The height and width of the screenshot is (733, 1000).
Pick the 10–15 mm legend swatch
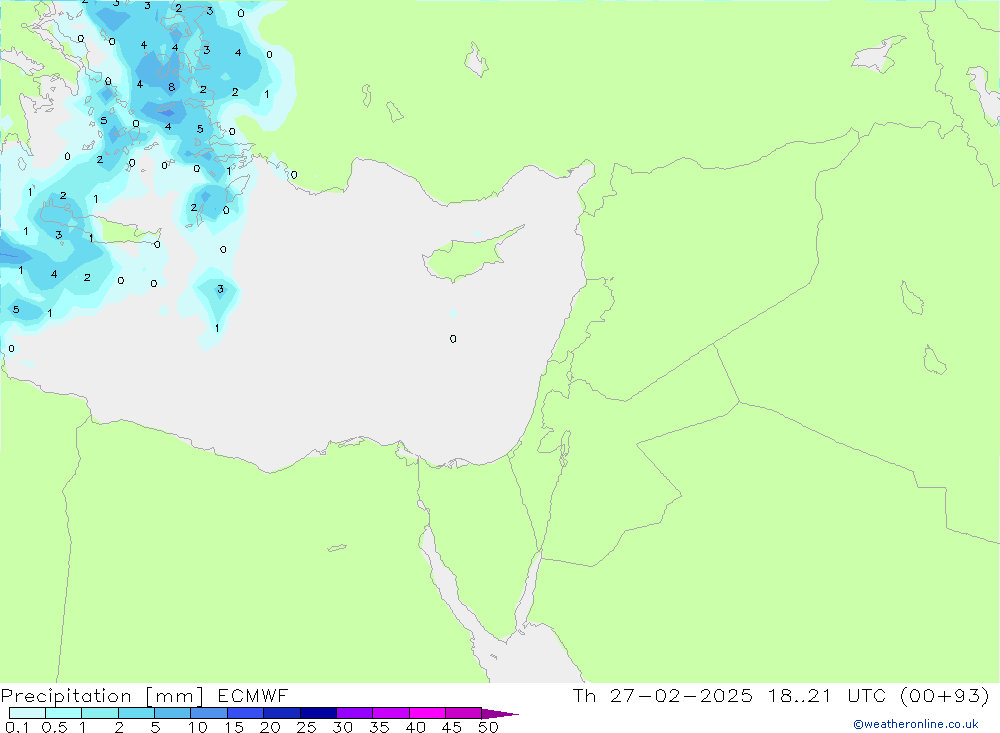coord(209,713)
